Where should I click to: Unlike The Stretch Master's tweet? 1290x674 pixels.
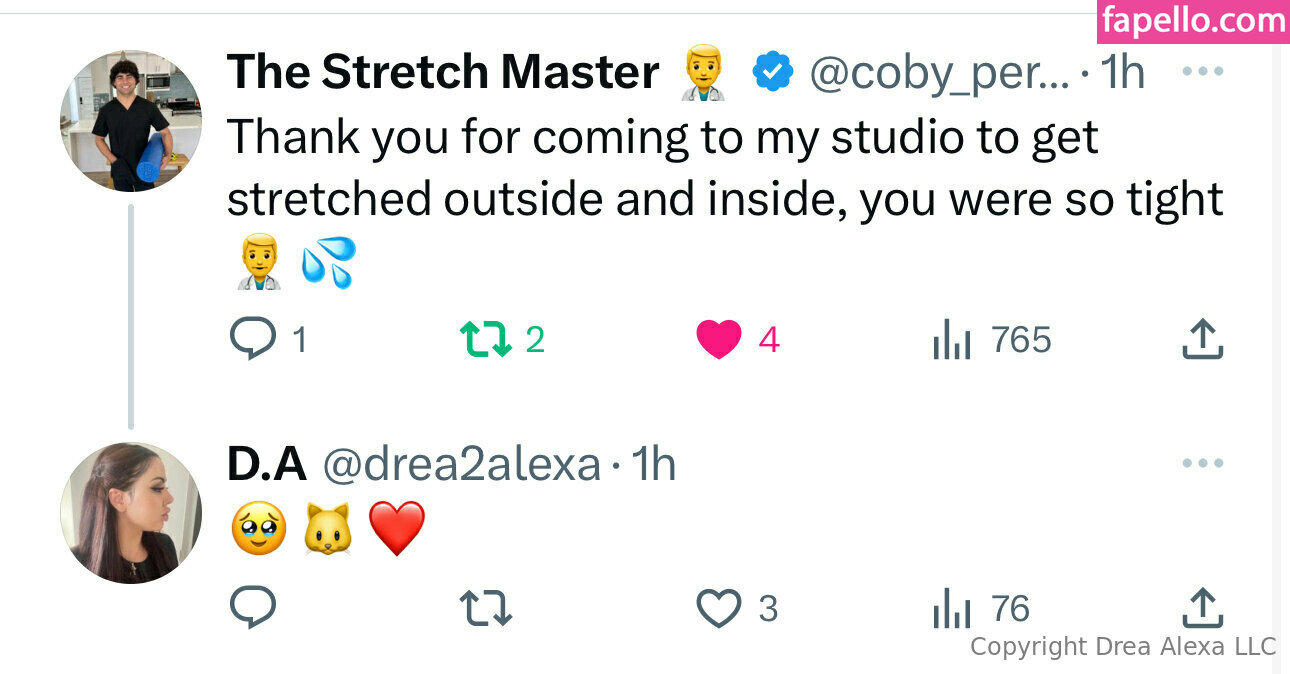pos(719,340)
